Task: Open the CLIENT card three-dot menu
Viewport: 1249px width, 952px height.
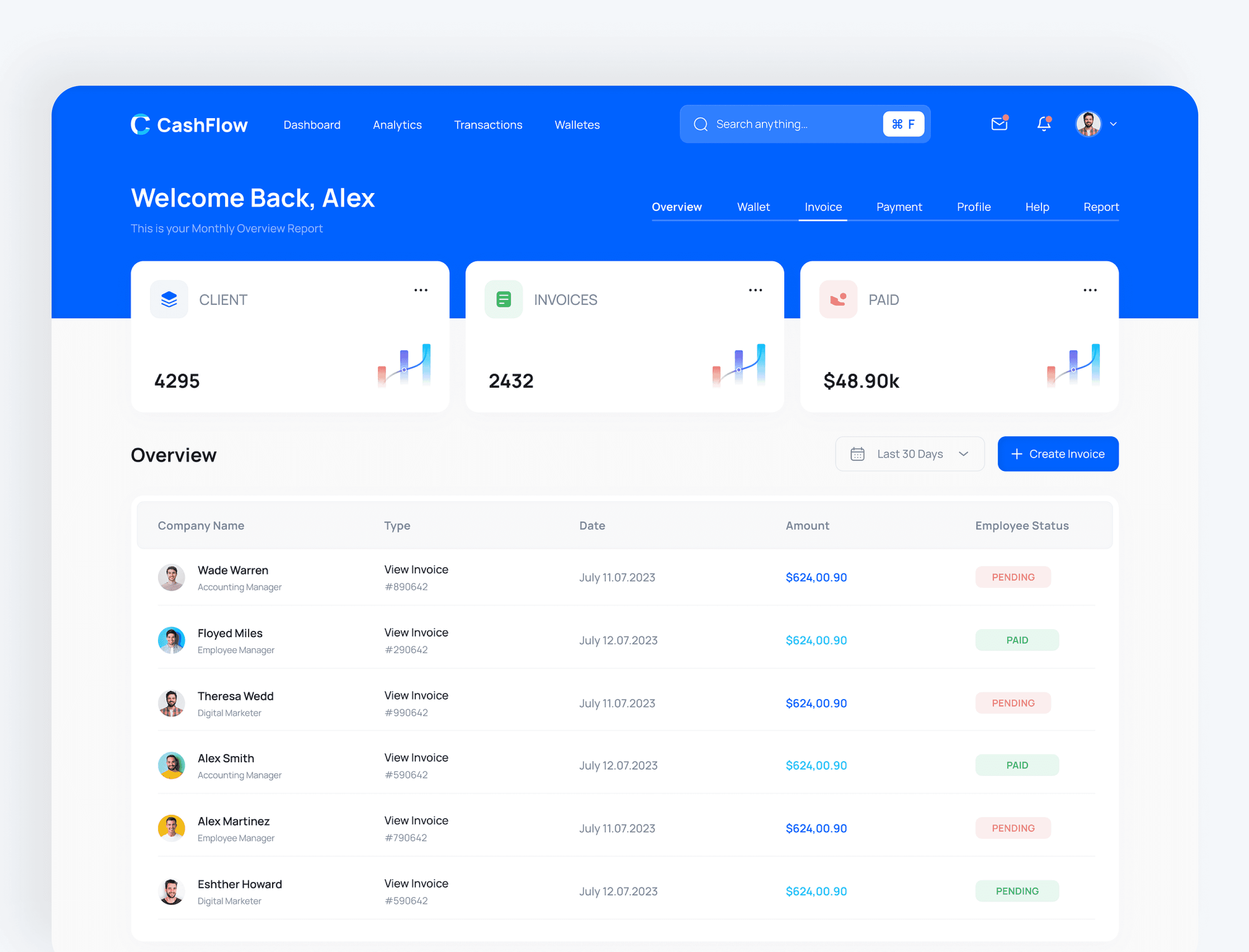Action: 421,290
